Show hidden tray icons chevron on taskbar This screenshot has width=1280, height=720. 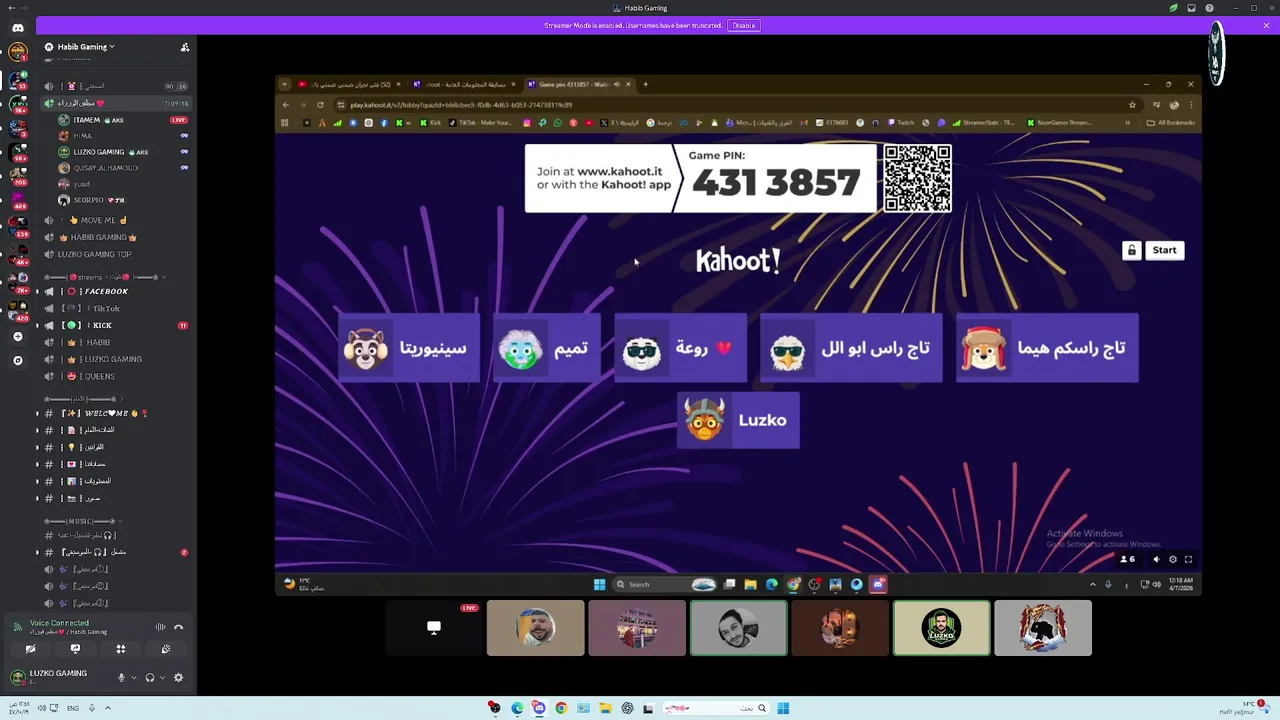[x=107, y=708]
